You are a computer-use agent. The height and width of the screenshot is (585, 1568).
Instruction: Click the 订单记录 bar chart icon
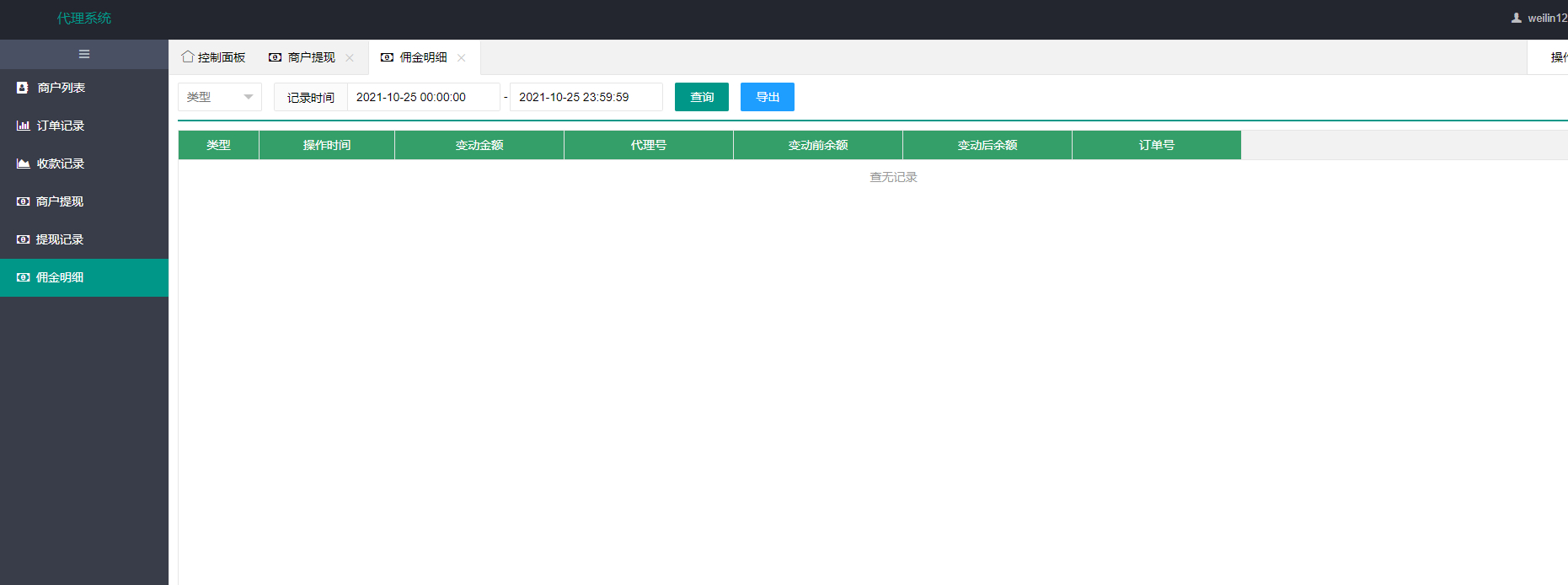point(23,126)
